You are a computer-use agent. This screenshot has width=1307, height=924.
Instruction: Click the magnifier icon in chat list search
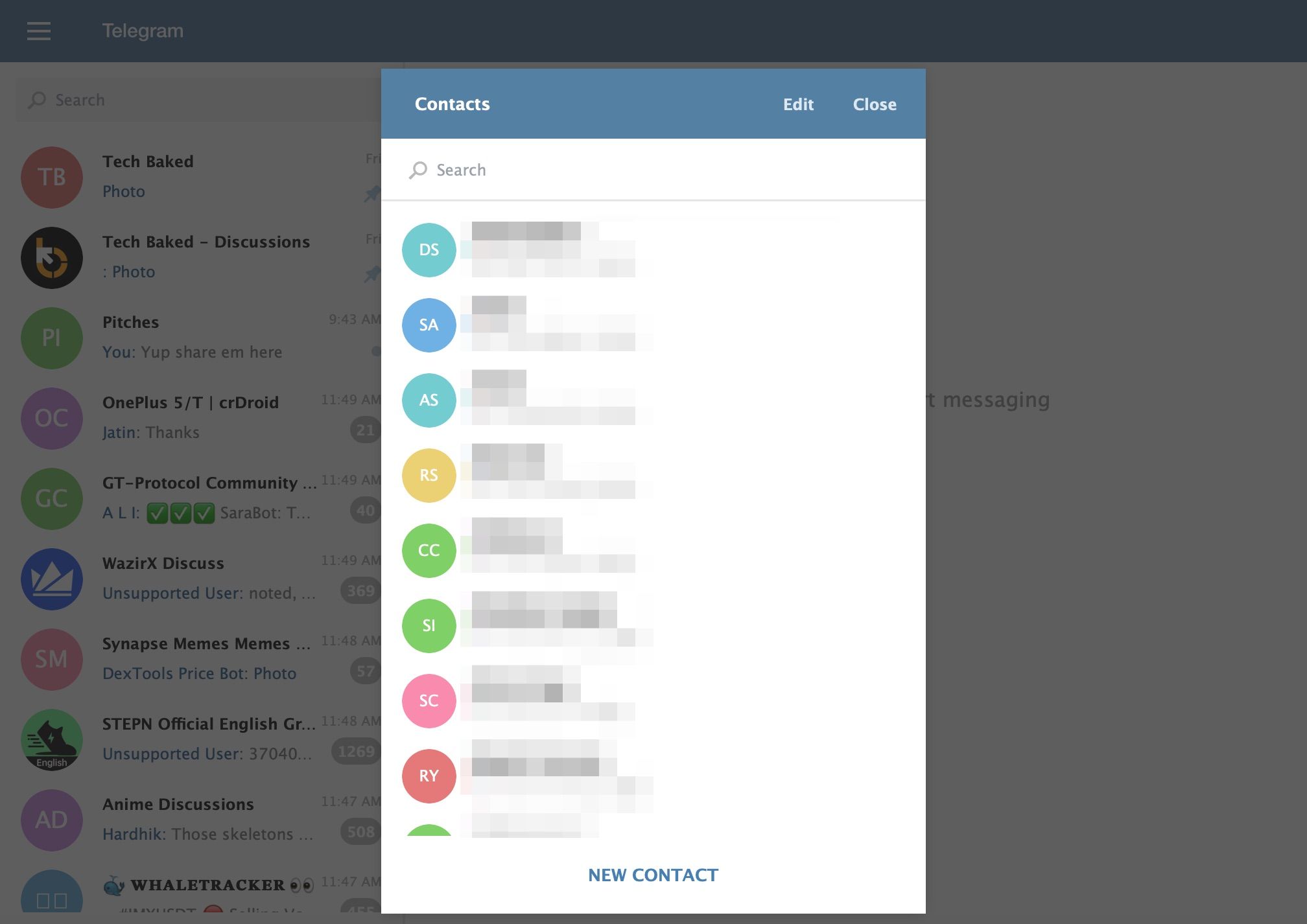click(37, 100)
